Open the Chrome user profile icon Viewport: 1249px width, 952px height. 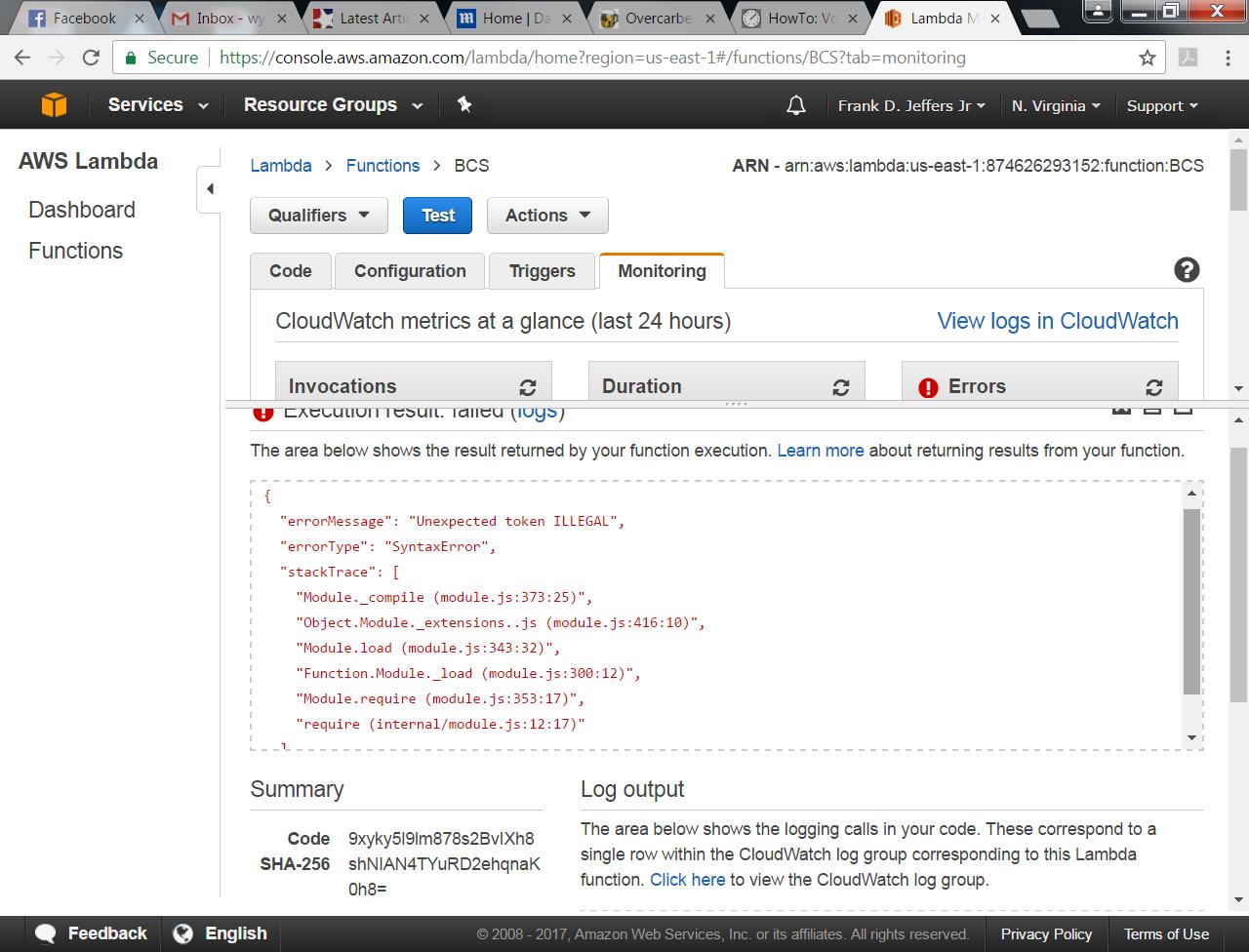pyautogui.click(x=1098, y=11)
